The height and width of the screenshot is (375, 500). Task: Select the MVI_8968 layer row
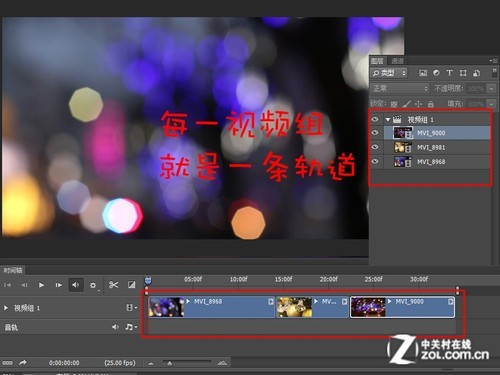(x=437, y=161)
